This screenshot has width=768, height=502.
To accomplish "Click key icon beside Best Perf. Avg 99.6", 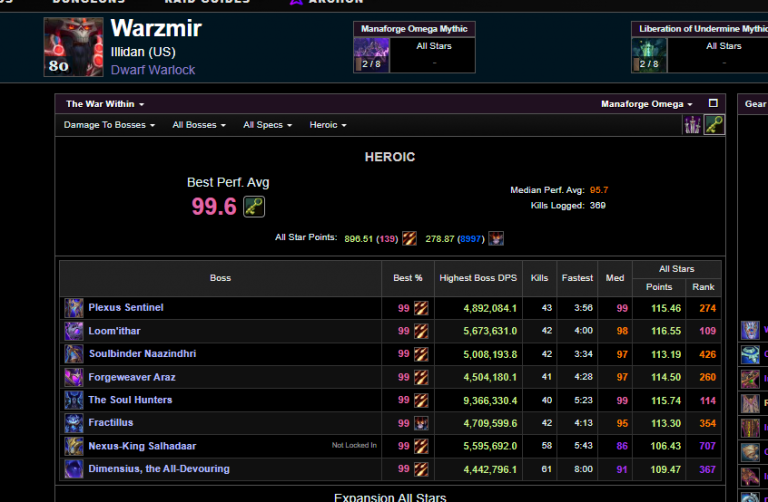I will 254,207.
